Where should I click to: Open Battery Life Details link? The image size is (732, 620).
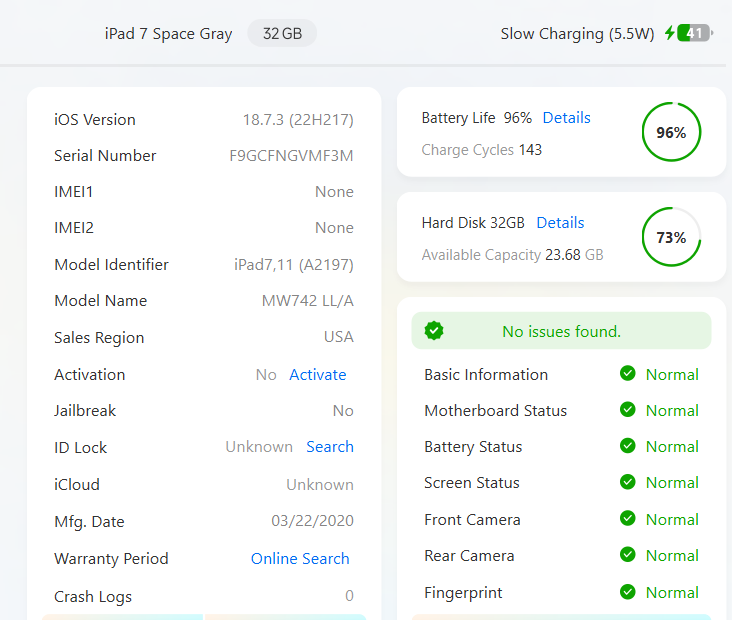(x=566, y=118)
